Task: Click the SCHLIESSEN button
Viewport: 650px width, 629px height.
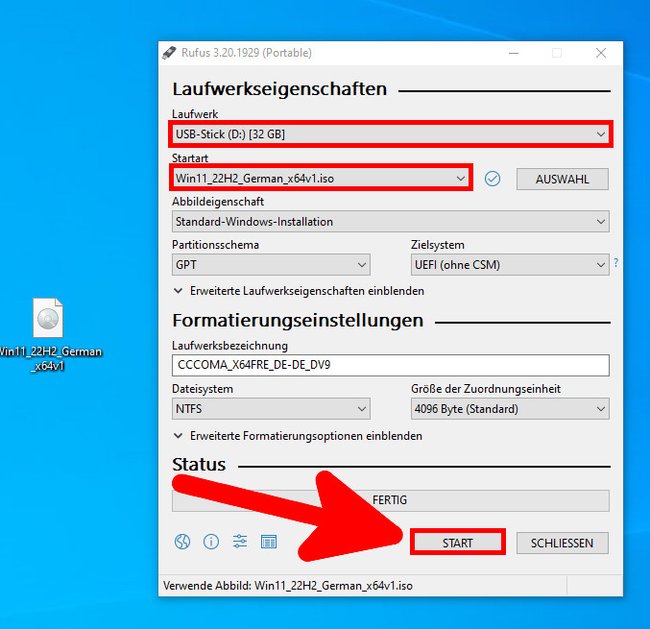Action: tap(563, 543)
